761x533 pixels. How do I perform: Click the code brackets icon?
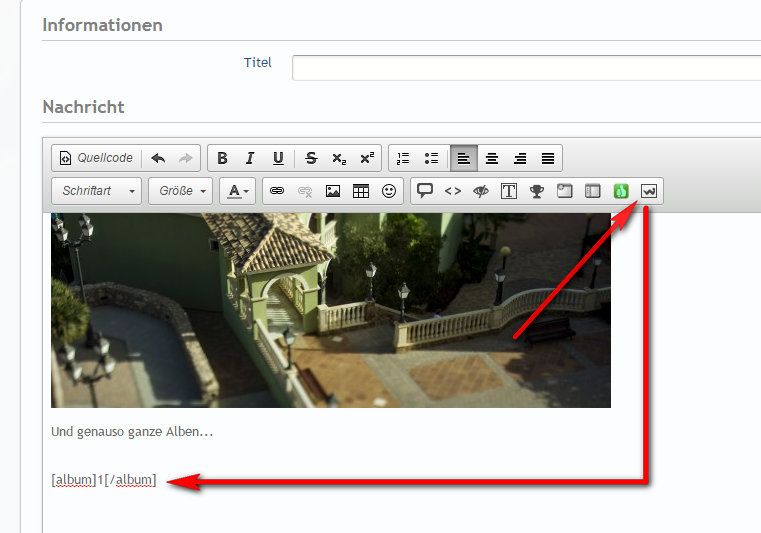click(453, 191)
